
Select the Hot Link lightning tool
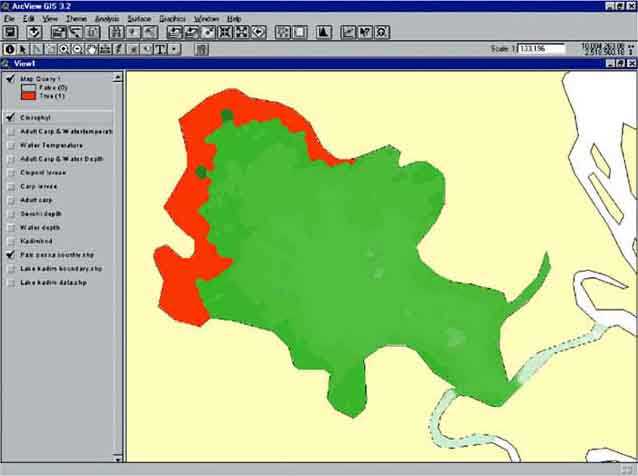[x=119, y=48]
